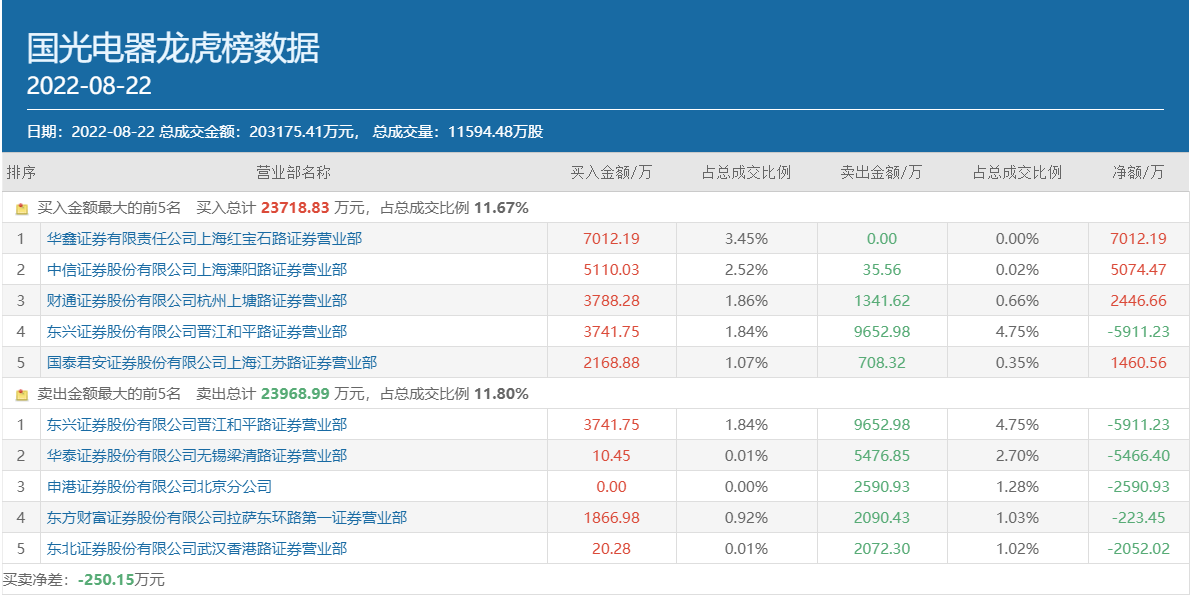1191x595 pixels.
Task: Click the icon beside 买入金额最大的前5名
Action: 22,209
